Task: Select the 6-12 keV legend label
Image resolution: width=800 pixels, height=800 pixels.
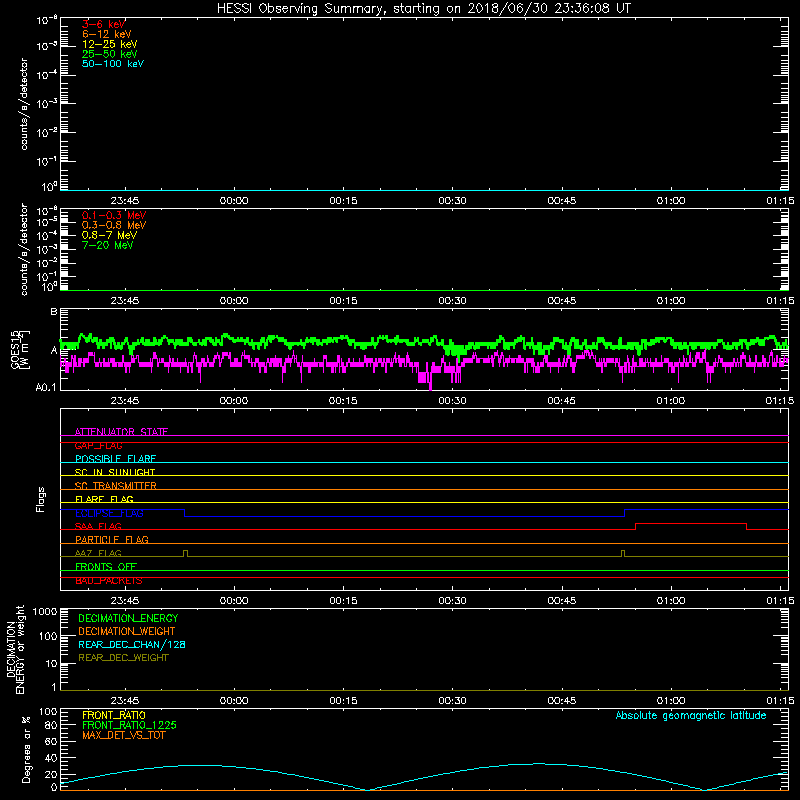Action: (x=107, y=34)
